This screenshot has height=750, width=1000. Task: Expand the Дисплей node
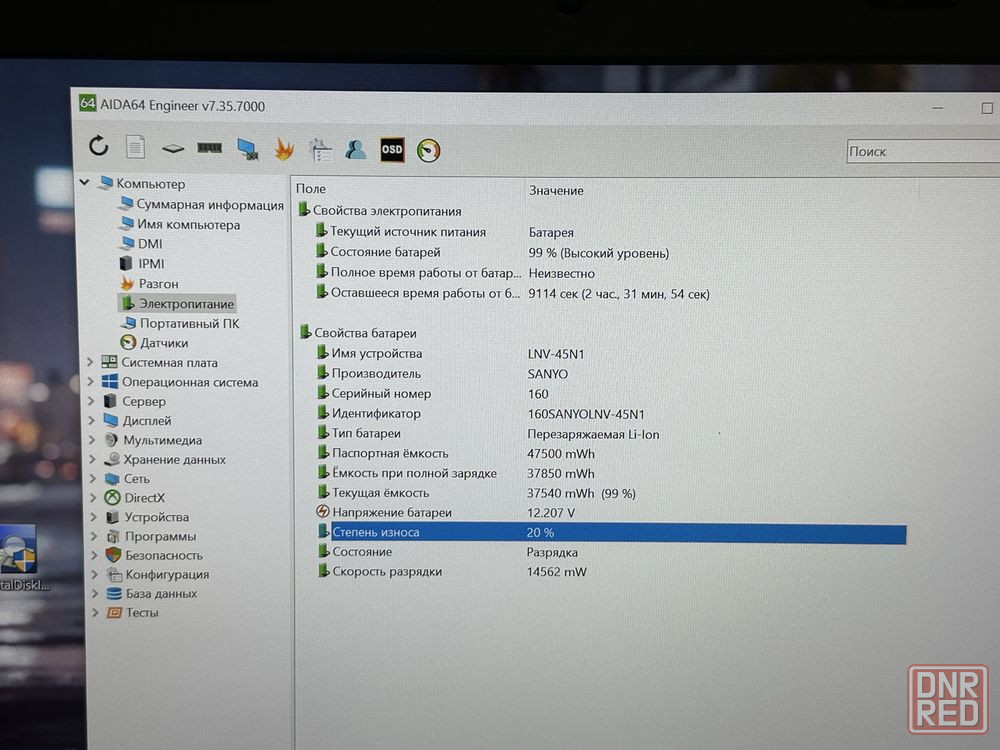point(92,421)
